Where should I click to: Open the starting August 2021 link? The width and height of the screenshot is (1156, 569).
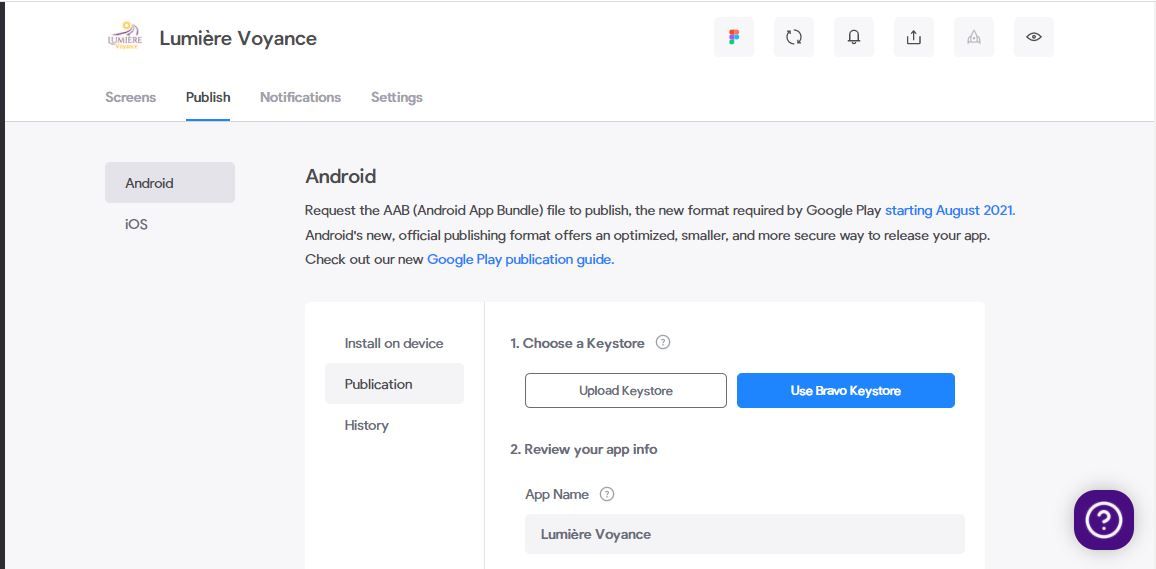pos(950,210)
